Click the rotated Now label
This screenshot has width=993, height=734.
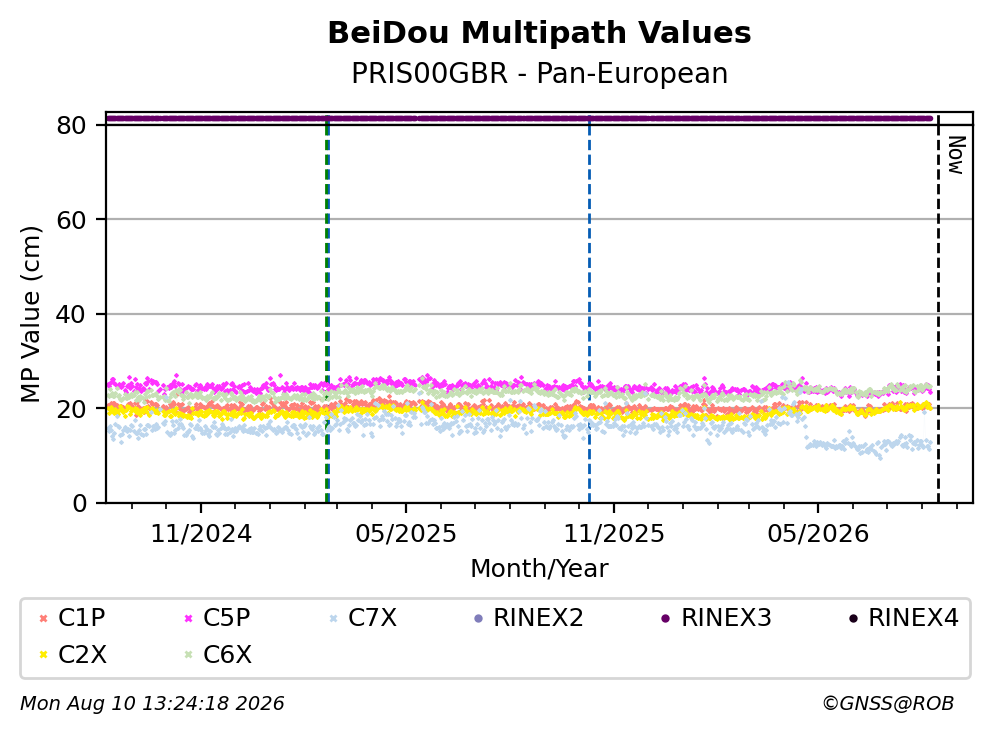pyautogui.click(x=956, y=155)
